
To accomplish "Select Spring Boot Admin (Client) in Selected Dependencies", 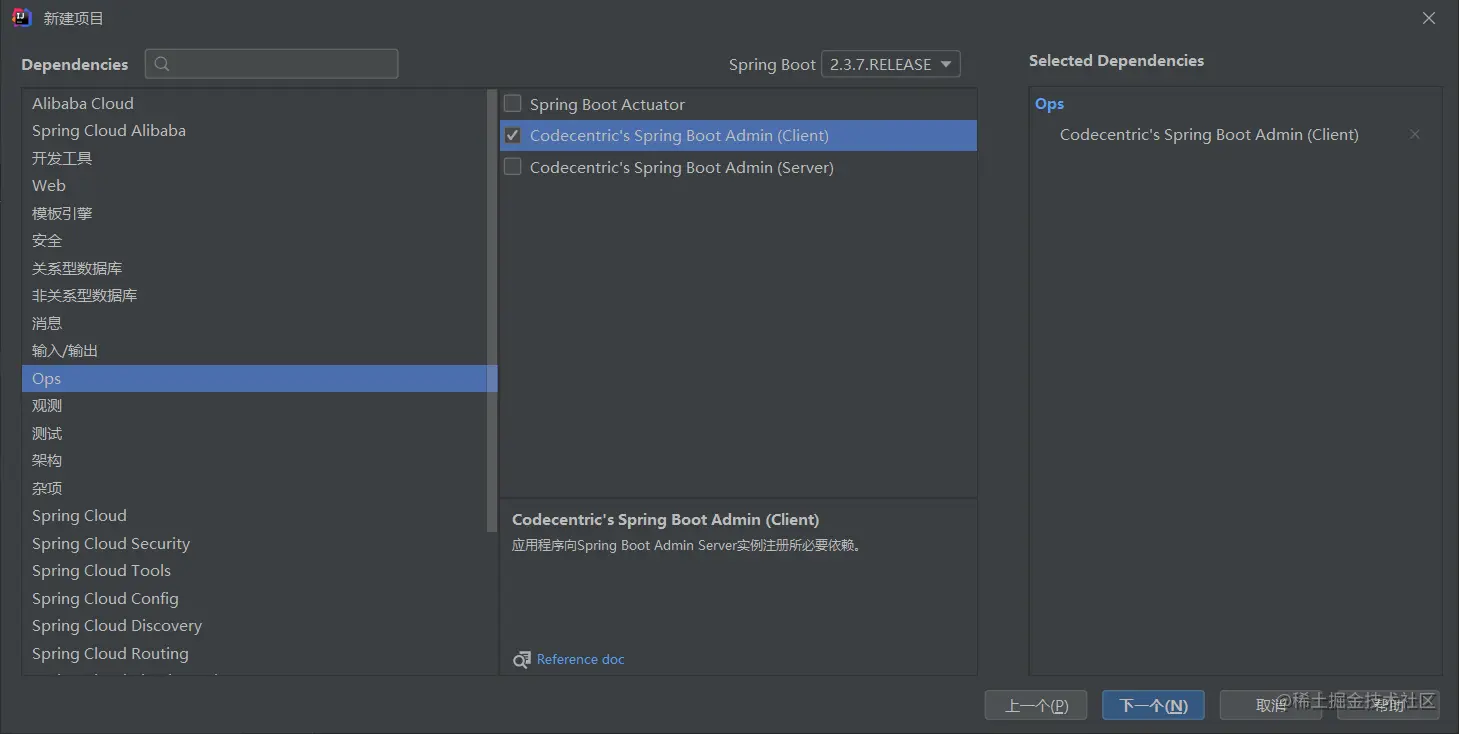I will click(x=1209, y=134).
